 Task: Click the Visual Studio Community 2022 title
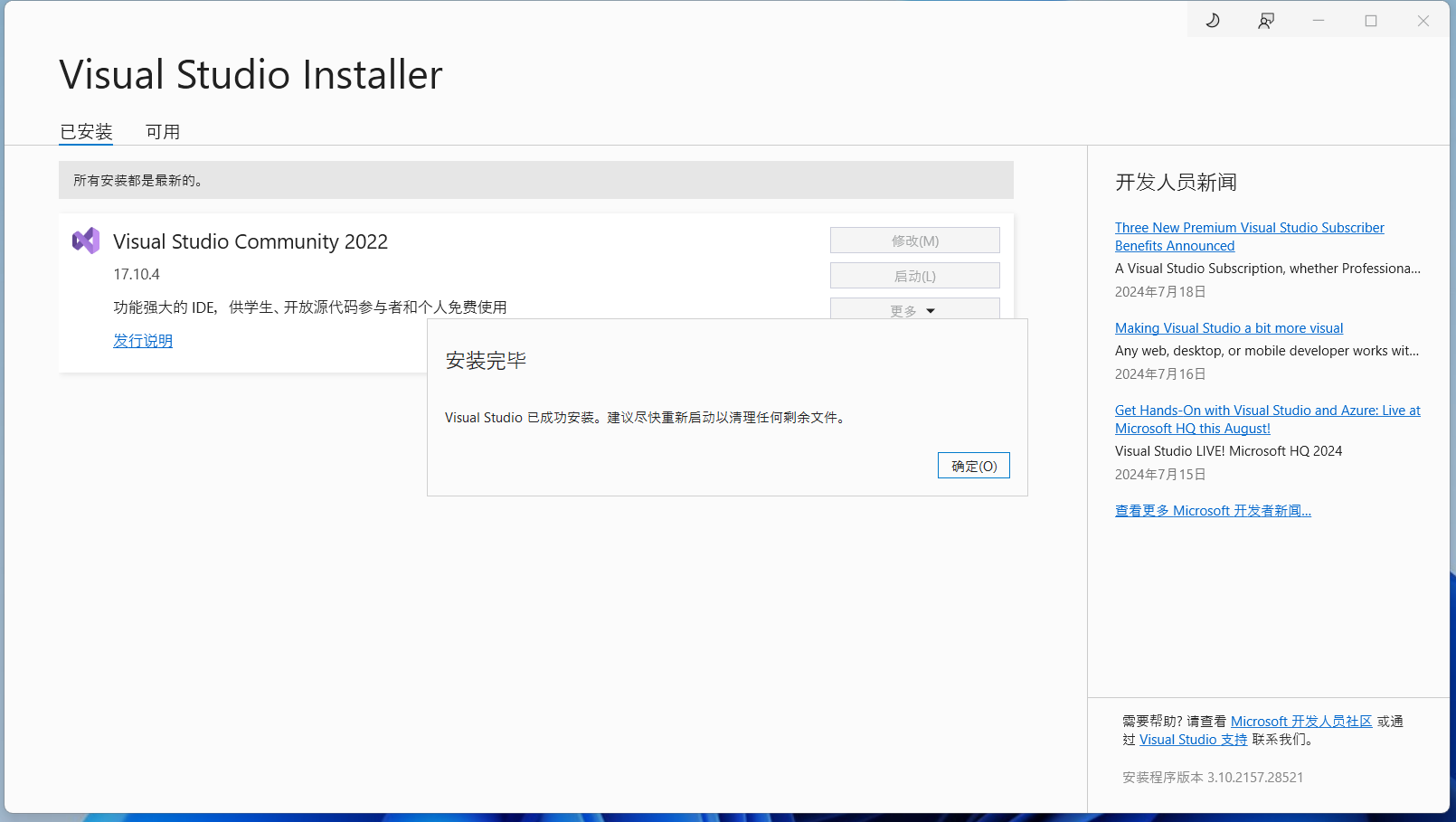(x=251, y=241)
